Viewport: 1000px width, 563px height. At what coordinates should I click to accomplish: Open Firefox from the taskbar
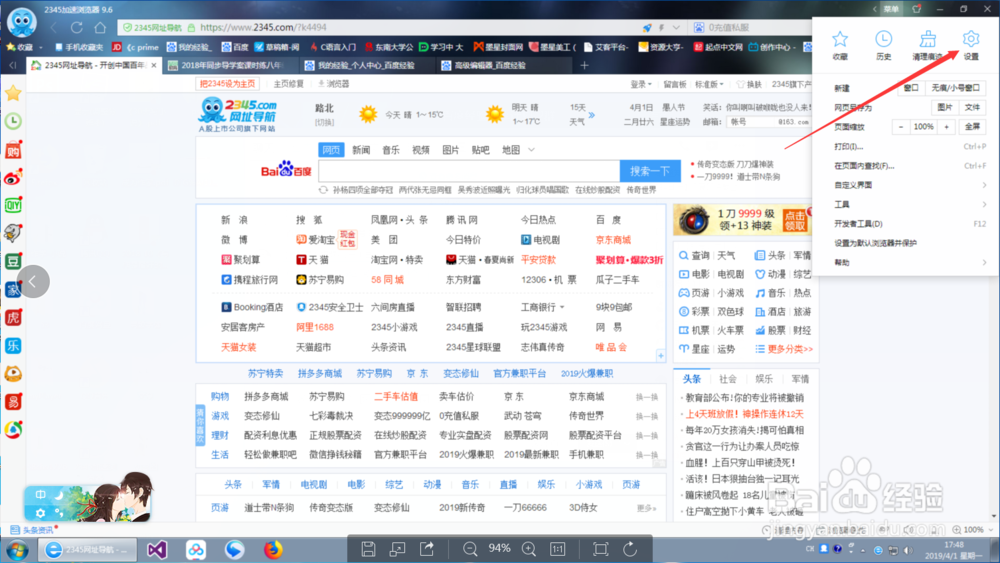[273, 550]
